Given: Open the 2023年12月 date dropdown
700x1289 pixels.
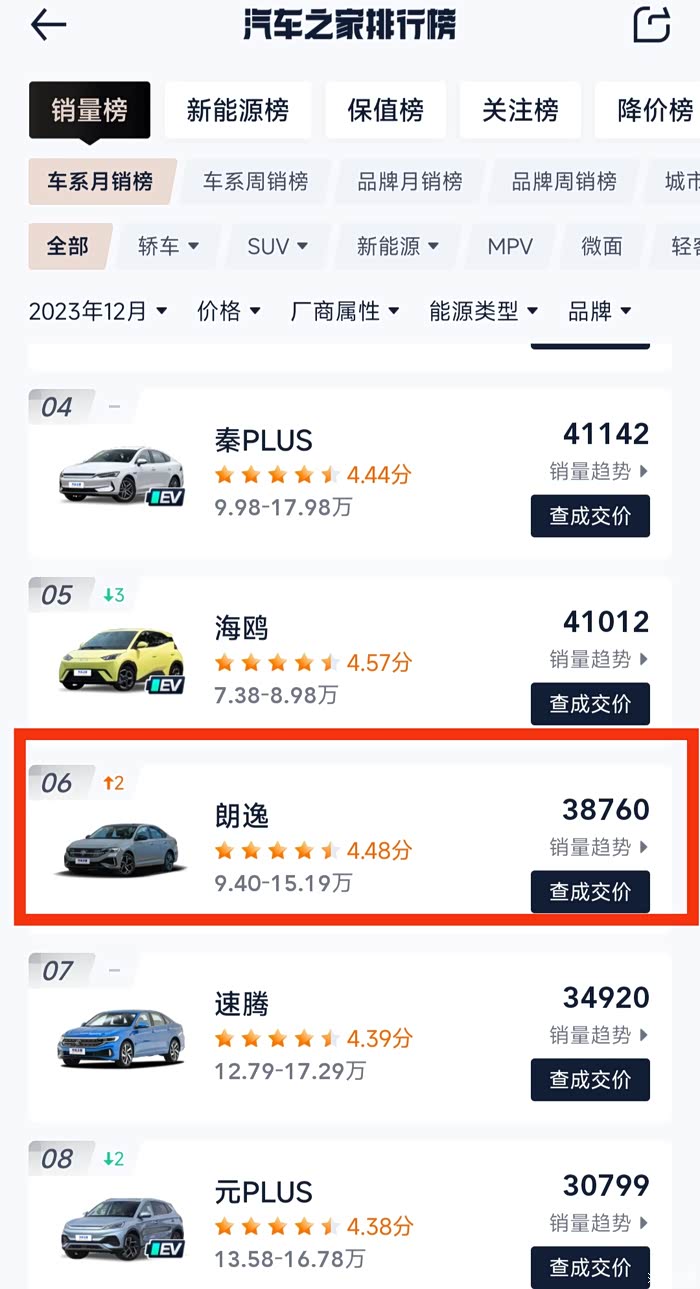Looking at the screenshot, I should pyautogui.click(x=98, y=311).
